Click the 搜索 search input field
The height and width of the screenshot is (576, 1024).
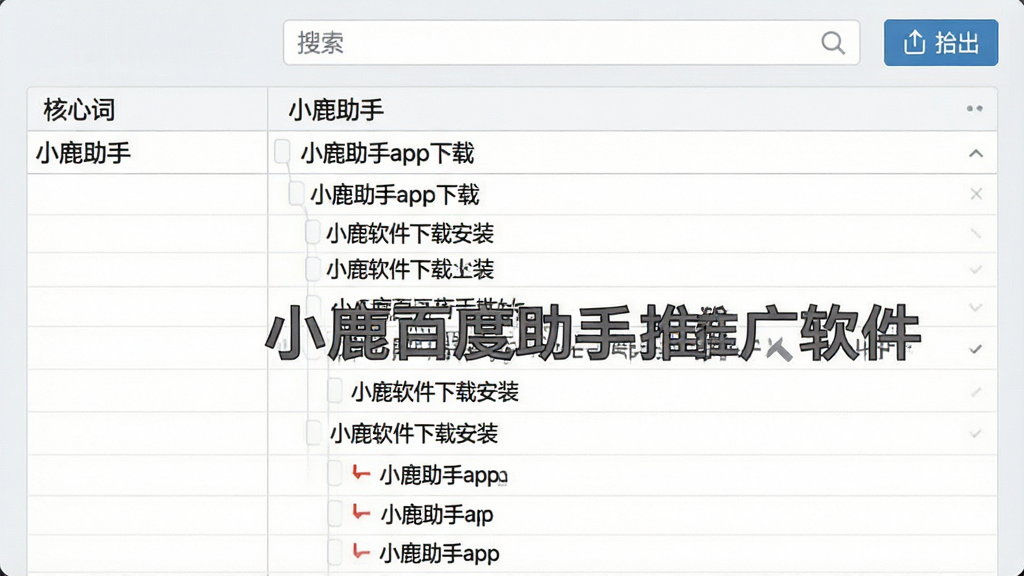coord(571,42)
